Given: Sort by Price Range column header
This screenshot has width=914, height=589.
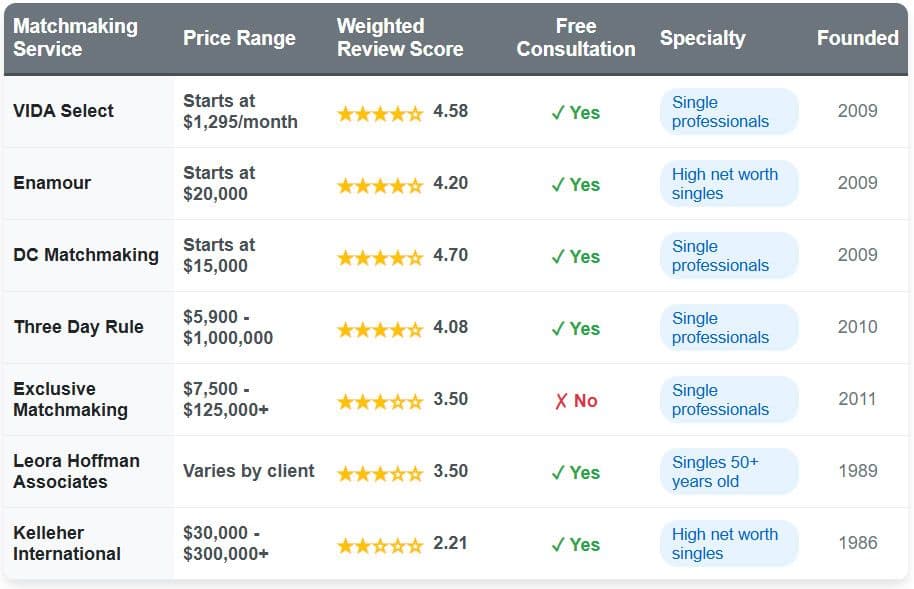Looking at the screenshot, I should (239, 38).
